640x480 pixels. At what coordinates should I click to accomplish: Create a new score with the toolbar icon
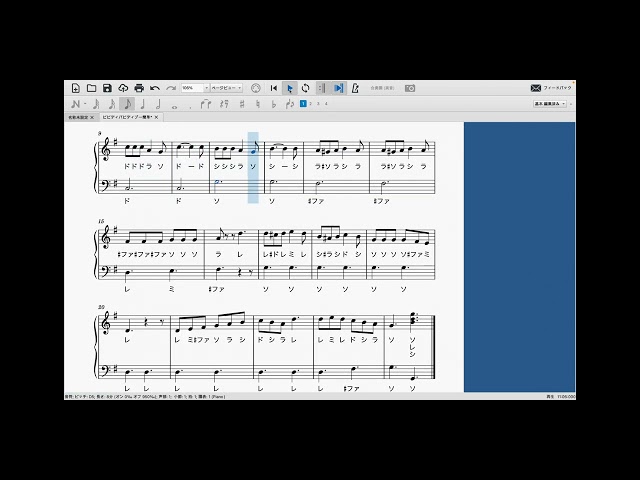tap(75, 88)
